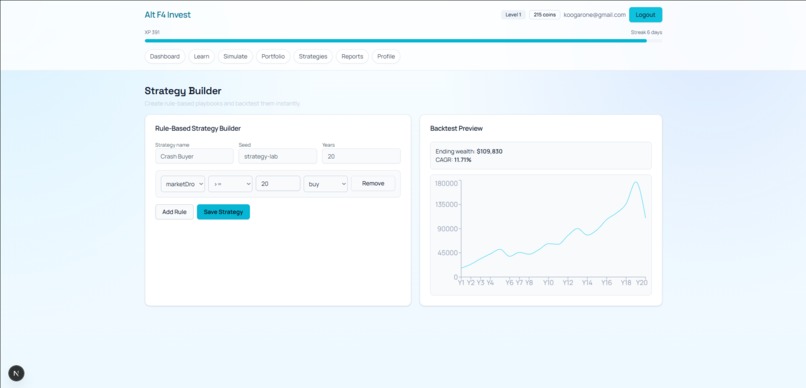Screen dimensions: 806x388
Task: Click the 180000 y-axis label
Action: coord(446,183)
